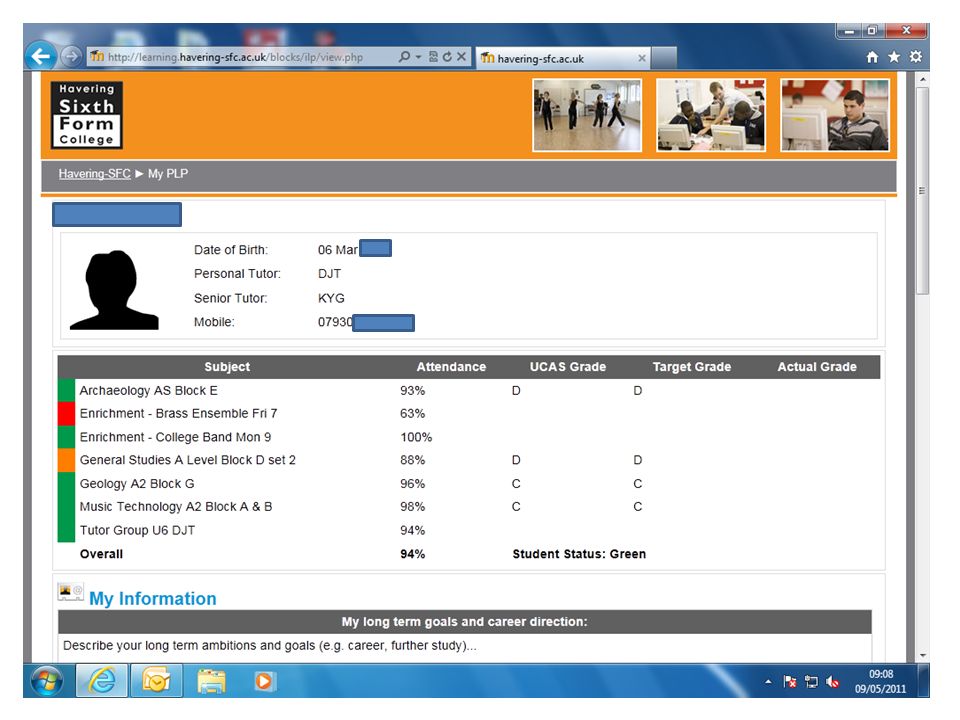960x720 pixels.
Task: Close the havering-sfc.ac.uk tab
Action: [x=642, y=58]
